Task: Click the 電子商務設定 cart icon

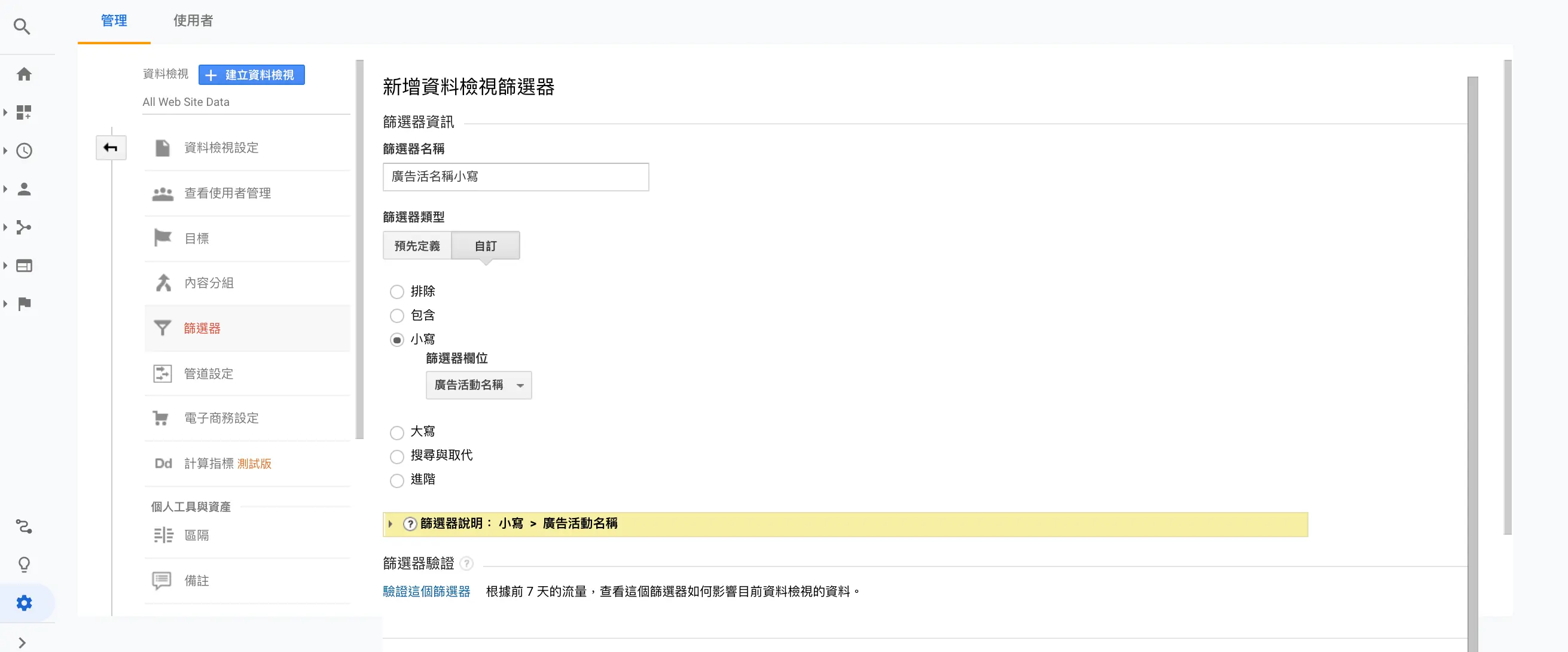Action: [x=161, y=418]
